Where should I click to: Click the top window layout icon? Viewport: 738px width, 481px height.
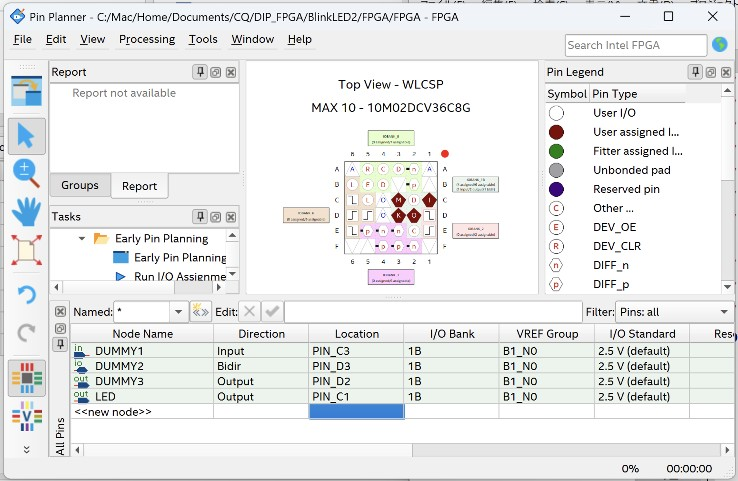[x=26, y=91]
